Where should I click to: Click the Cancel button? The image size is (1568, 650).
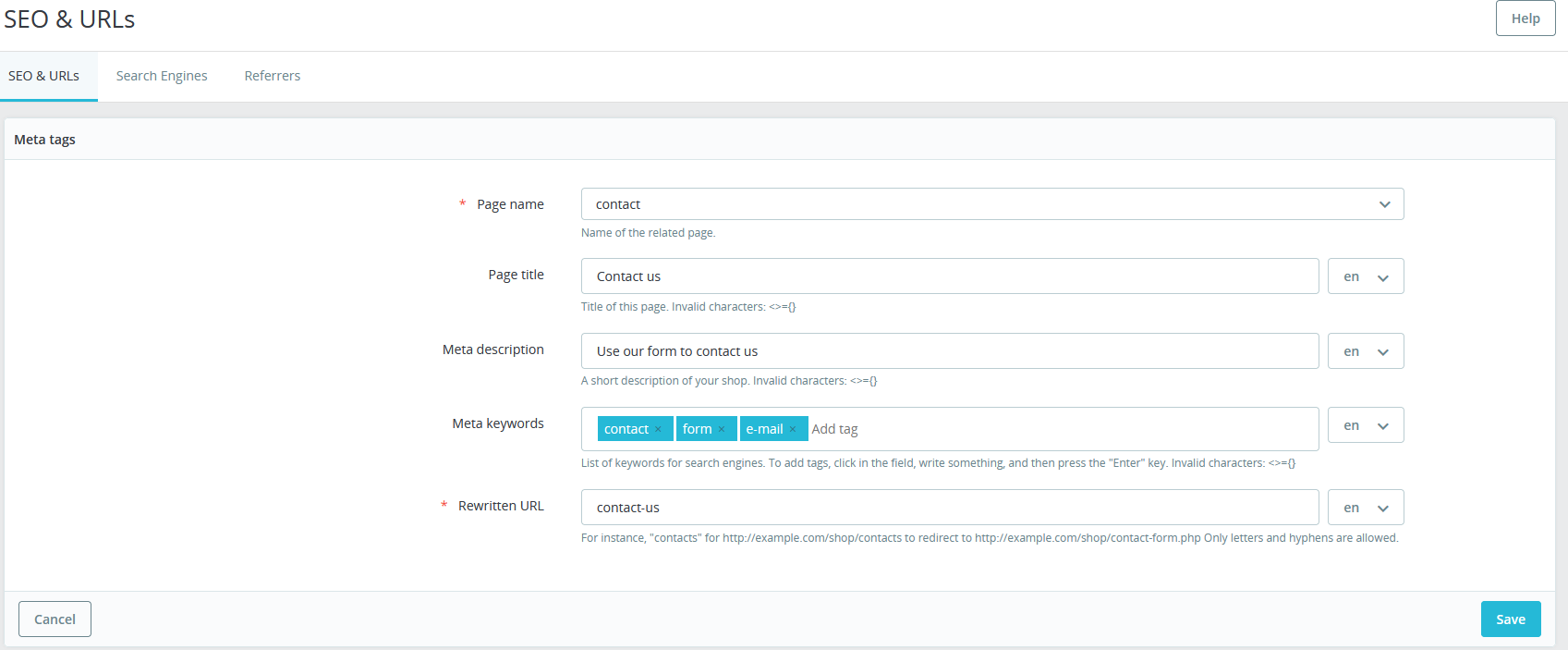(55, 619)
